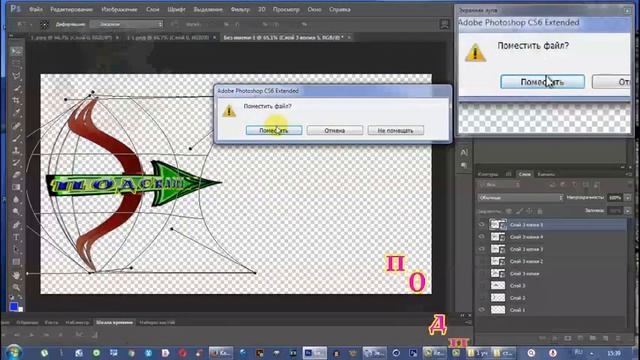Screen dimensions: 640x360
Task: Select the Pen tool
Action: click(x=16, y=225)
